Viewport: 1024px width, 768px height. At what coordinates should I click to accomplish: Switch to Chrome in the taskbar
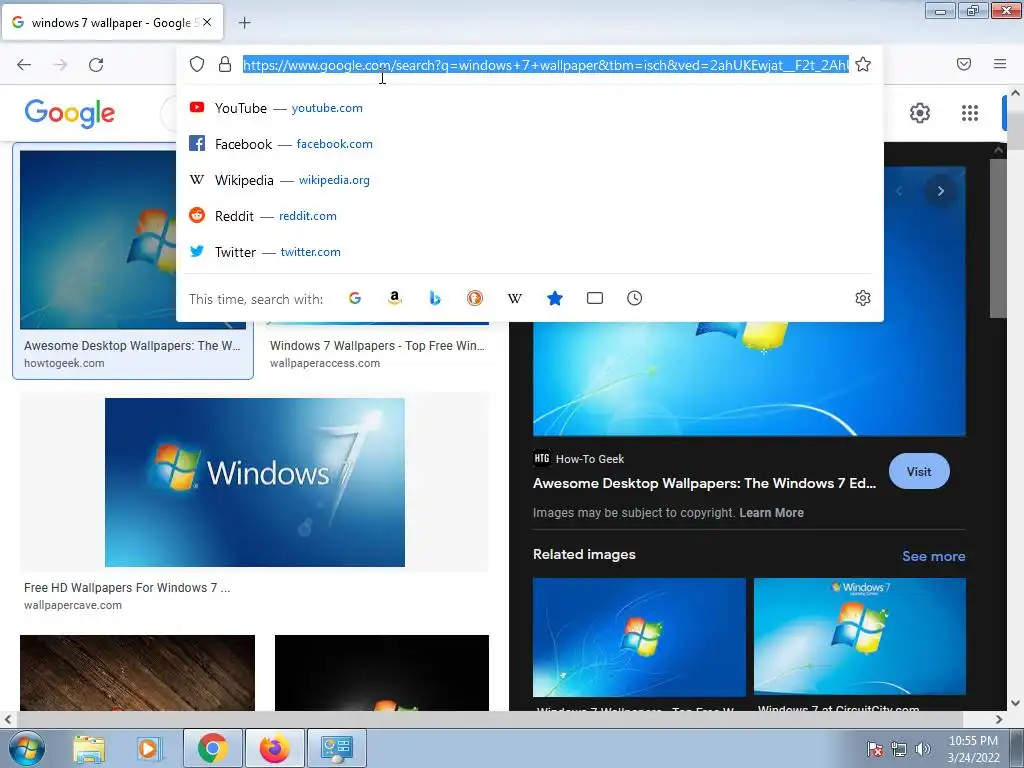(213, 748)
